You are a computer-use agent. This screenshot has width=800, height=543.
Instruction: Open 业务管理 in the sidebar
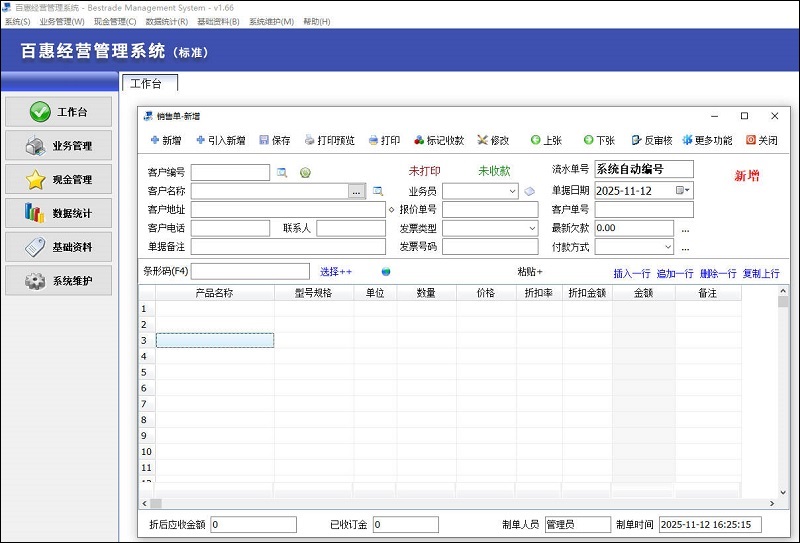click(x=59, y=145)
